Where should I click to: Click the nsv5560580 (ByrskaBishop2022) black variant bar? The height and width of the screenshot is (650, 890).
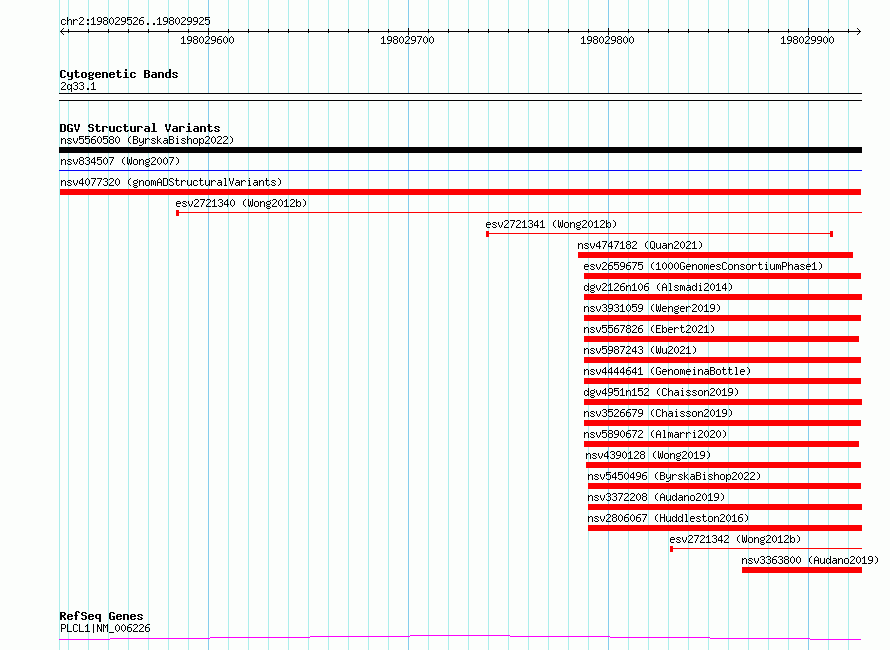coord(460,150)
